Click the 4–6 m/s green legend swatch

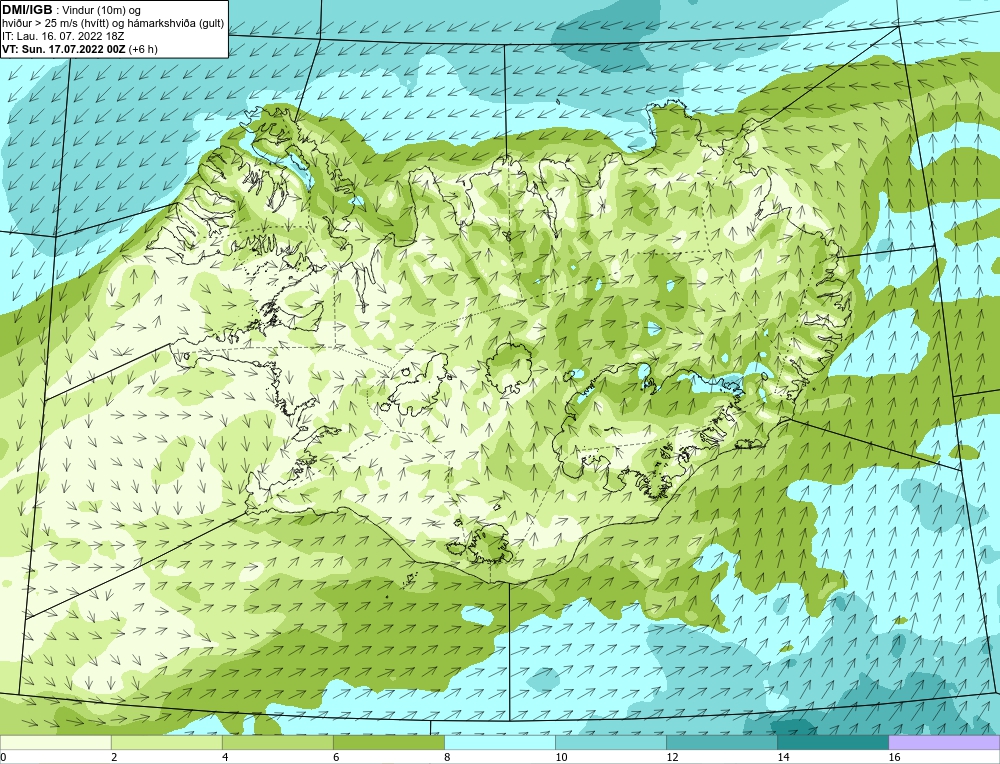pos(277,742)
